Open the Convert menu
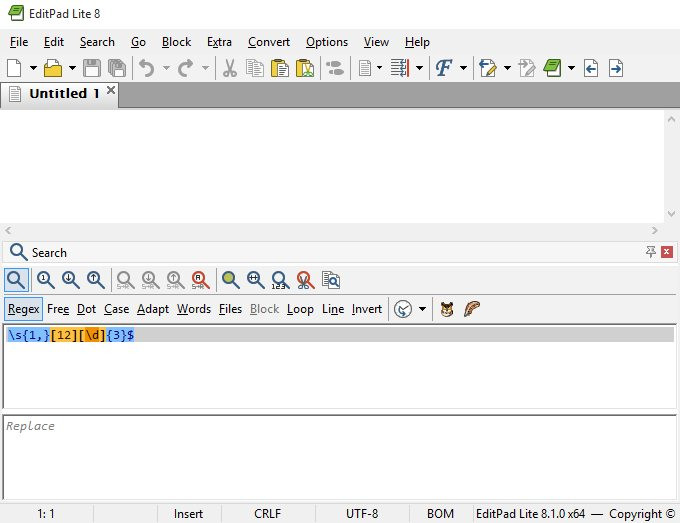The height and width of the screenshot is (523, 680). click(x=269, y=42)
